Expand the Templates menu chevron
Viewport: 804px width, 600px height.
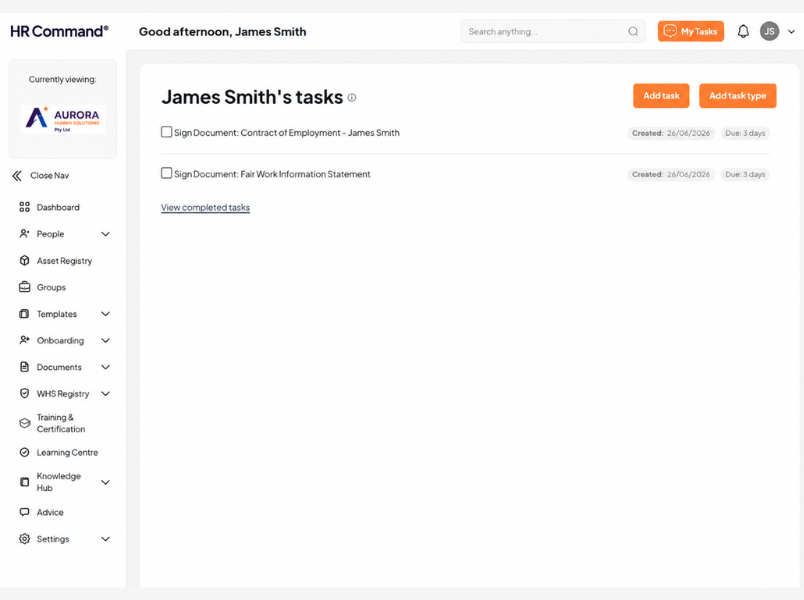(106, 314)
